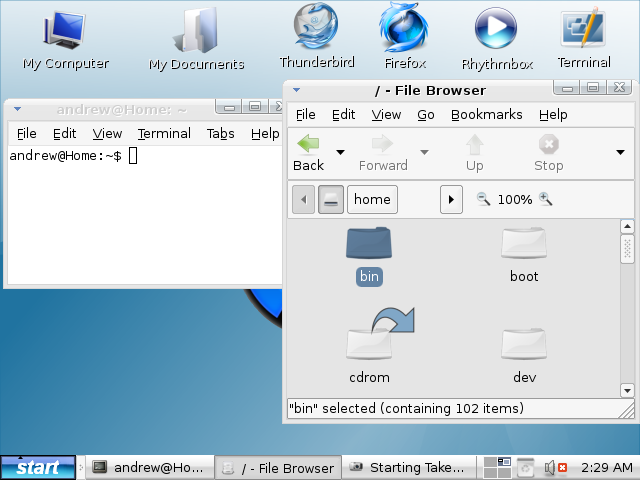Shift the path bar left with arrow
The image size is (640, 480).
tap(303, 199)
